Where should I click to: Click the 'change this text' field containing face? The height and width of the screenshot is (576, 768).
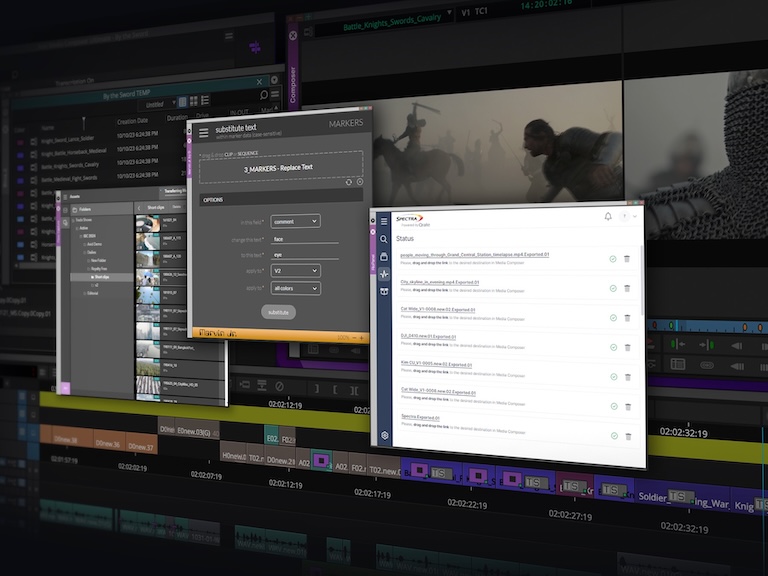(304, 239)
